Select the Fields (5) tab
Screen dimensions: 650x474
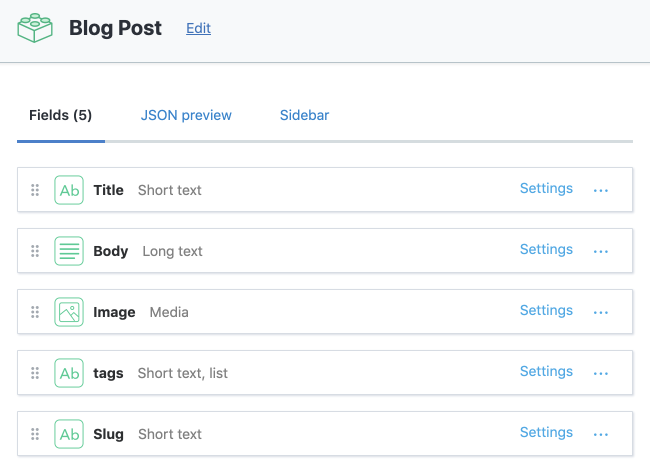61,115
